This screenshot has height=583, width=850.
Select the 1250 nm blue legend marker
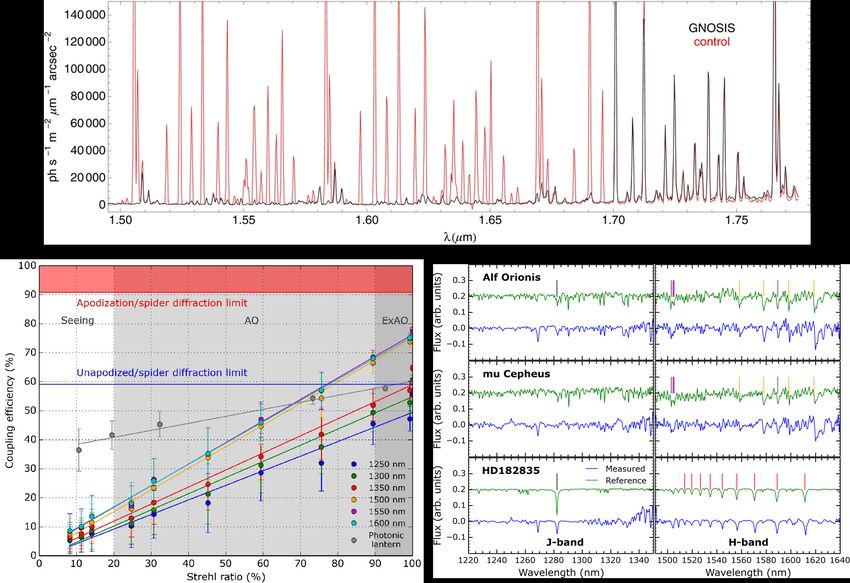(x=354, y=464)
